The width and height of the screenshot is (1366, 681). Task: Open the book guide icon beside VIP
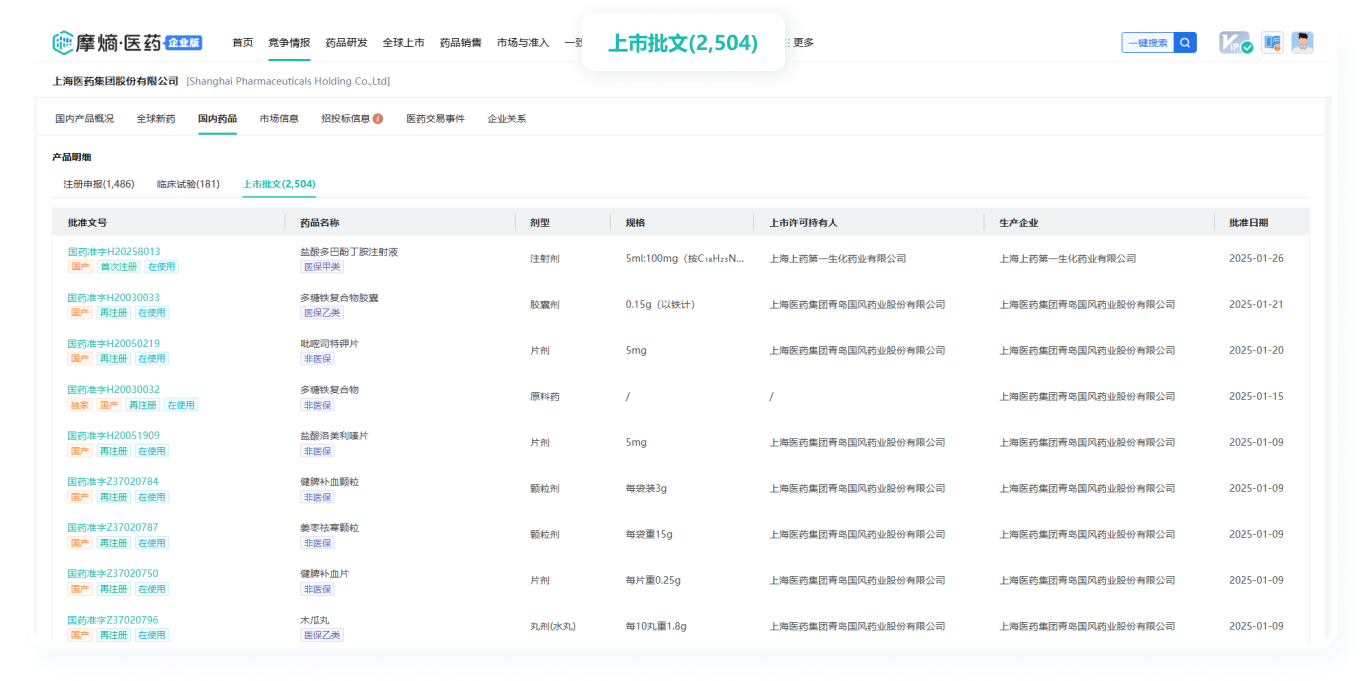1272,42
